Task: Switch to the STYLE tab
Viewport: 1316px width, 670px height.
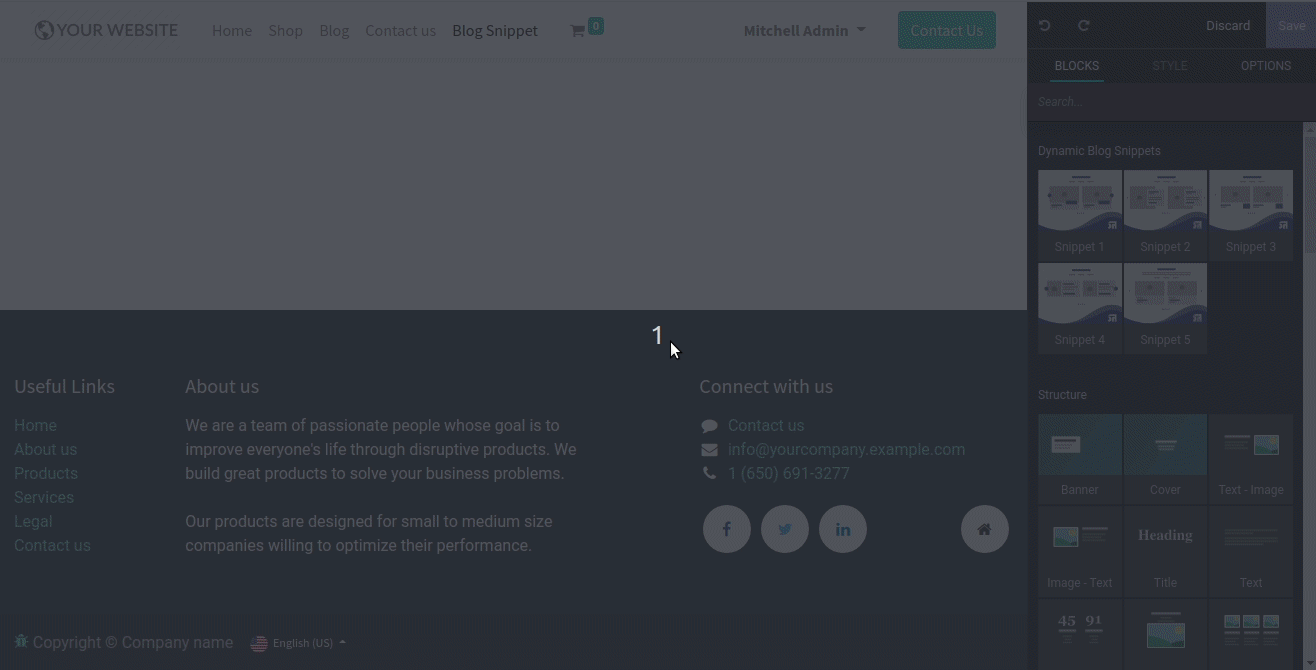Action: click(x=1169, y=66)
